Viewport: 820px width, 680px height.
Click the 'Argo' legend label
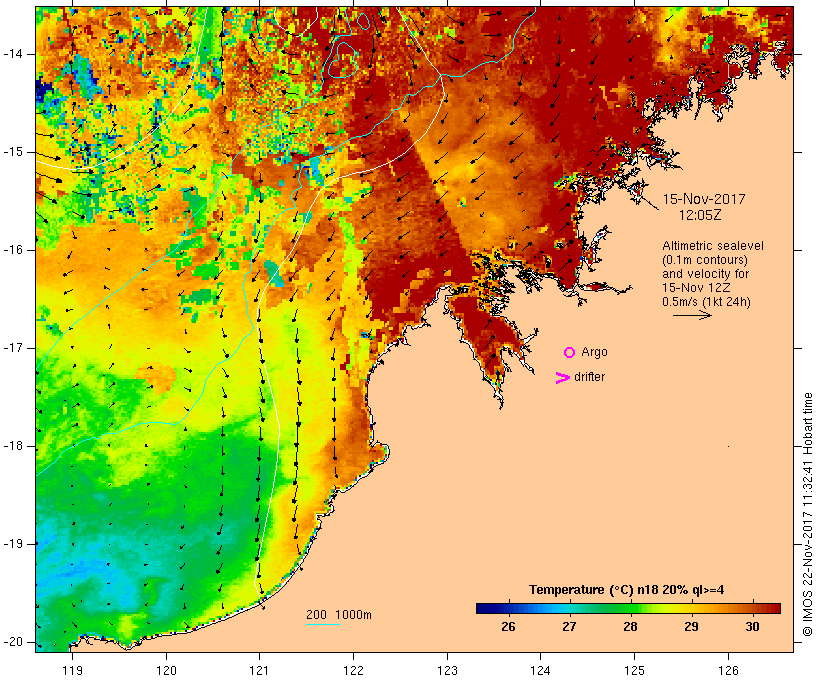click(x=595, y=353)
